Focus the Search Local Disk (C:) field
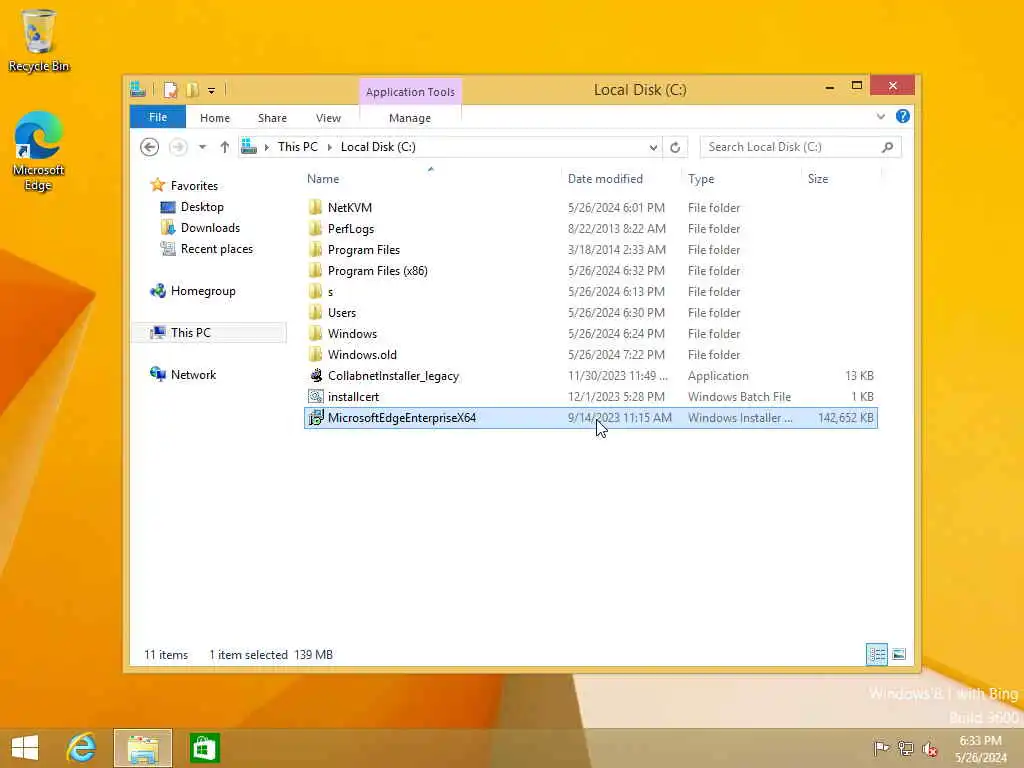1024x768 pixels. coord(801,147)
